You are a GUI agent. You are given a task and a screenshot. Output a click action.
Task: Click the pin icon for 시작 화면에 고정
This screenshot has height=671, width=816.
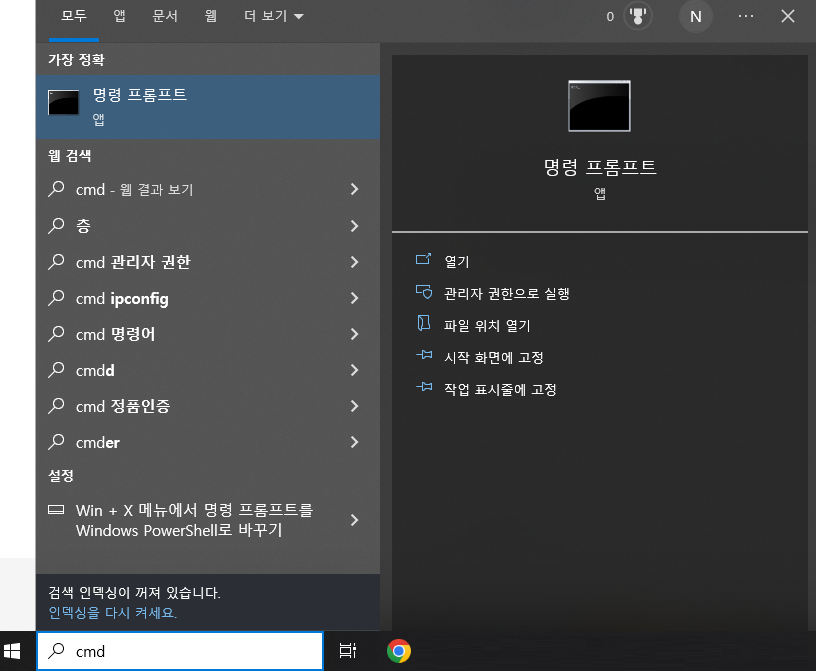(x=424, y=355)
